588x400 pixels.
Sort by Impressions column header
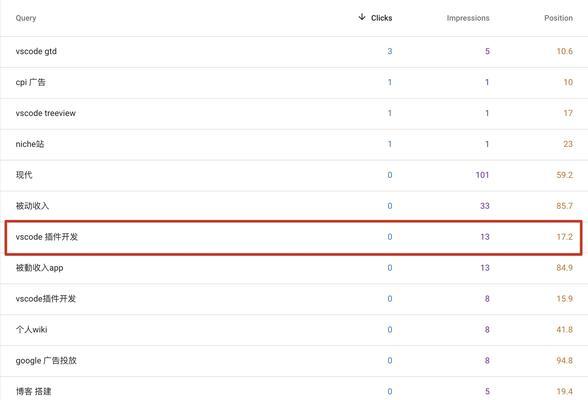[x=468, y=18]
